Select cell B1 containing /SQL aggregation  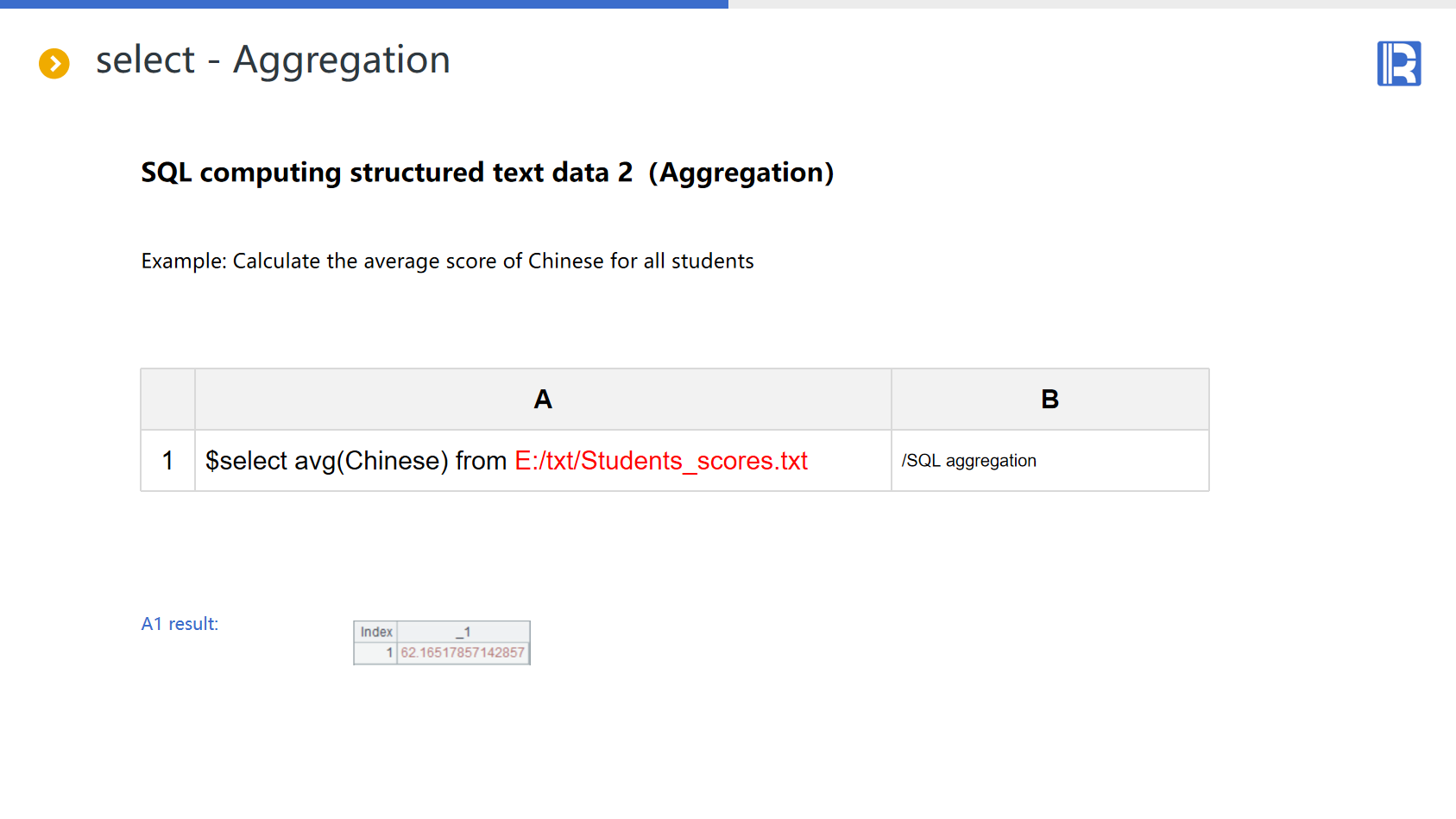(x=1049, y=461)
